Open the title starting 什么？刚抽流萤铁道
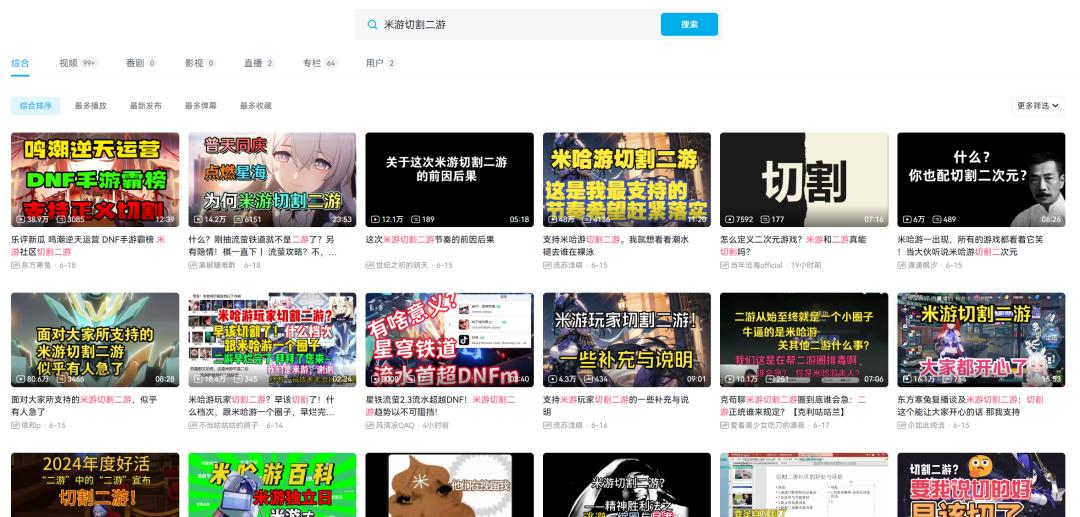Viewport: 1080px width, 517px height. pos(263,246)
